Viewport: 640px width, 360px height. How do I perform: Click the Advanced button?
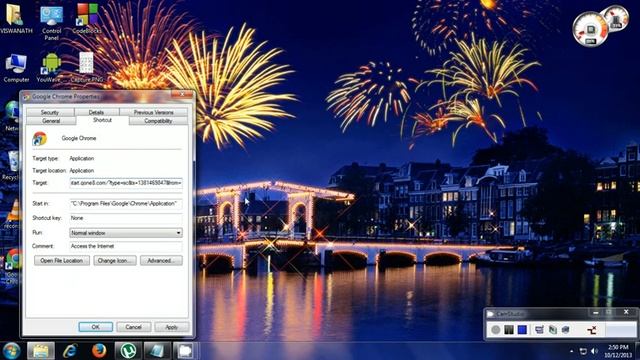coord(161,260)
